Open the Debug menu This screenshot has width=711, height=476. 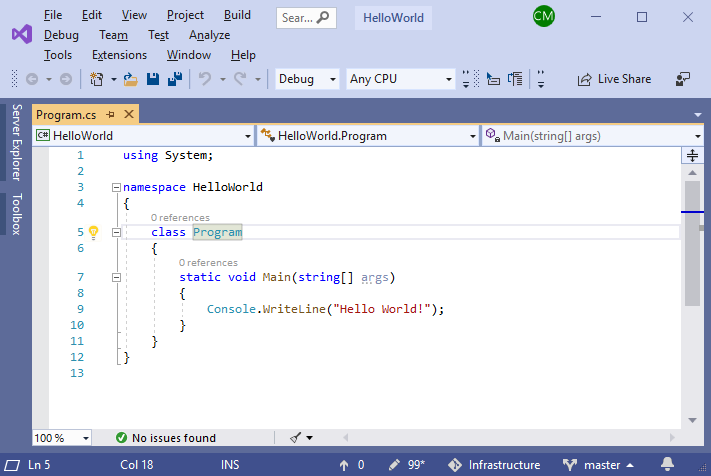tap(61, 35)
